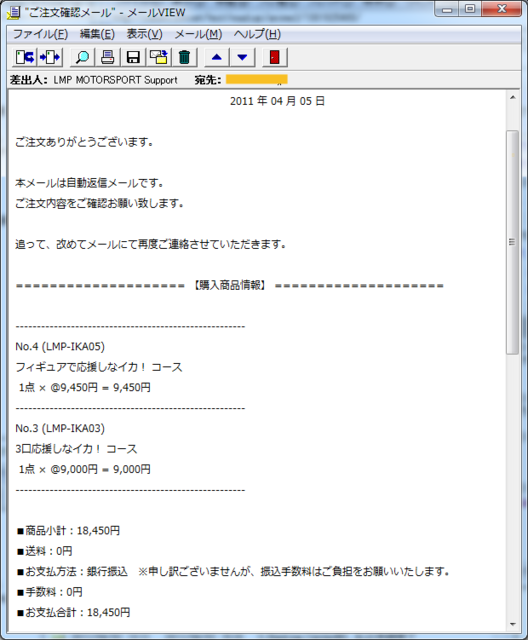The width and height of the screenshot is (528, 640).
Task: Click the item code No.3 (LMP-IKA03)
Action: (60, 428)
